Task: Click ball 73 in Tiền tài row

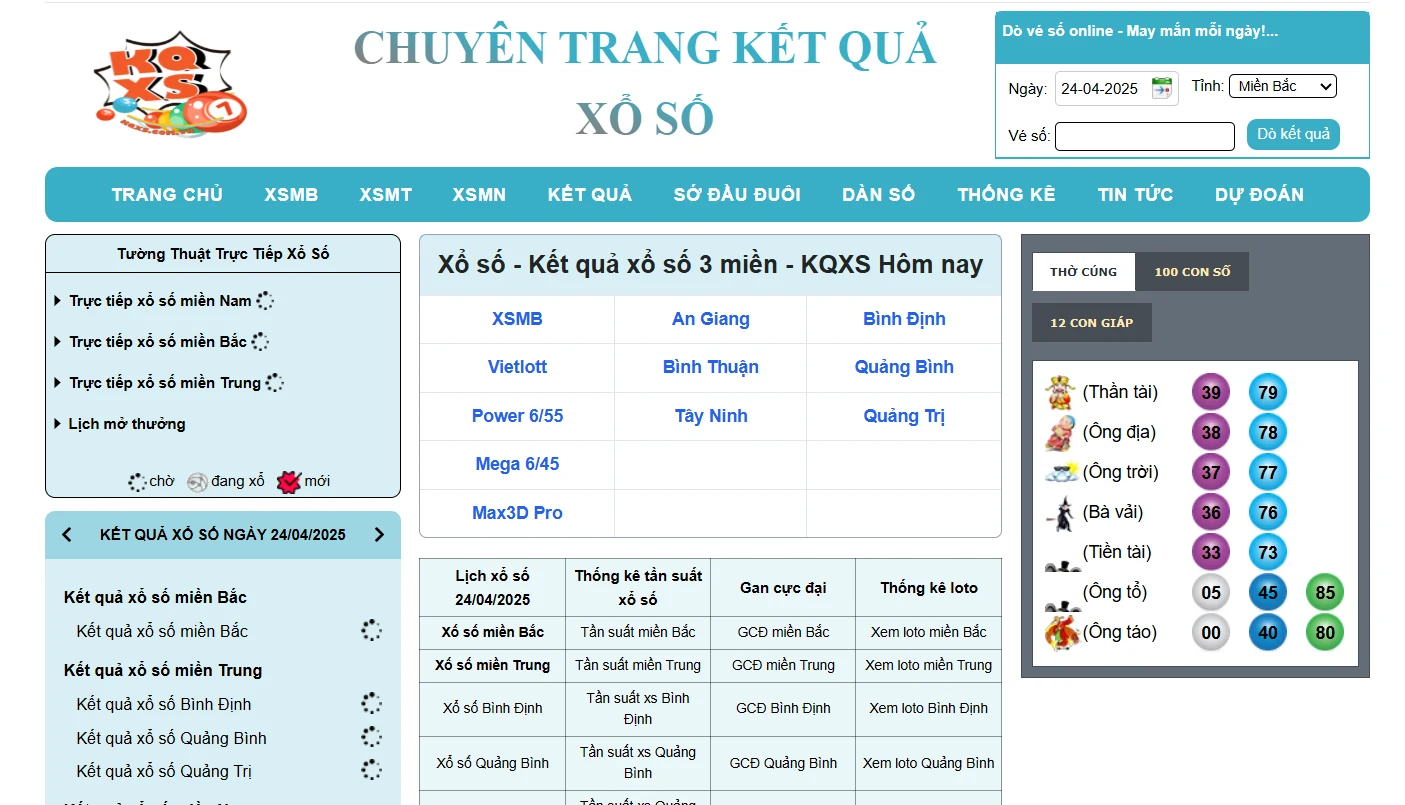Action: point(1268,552)
